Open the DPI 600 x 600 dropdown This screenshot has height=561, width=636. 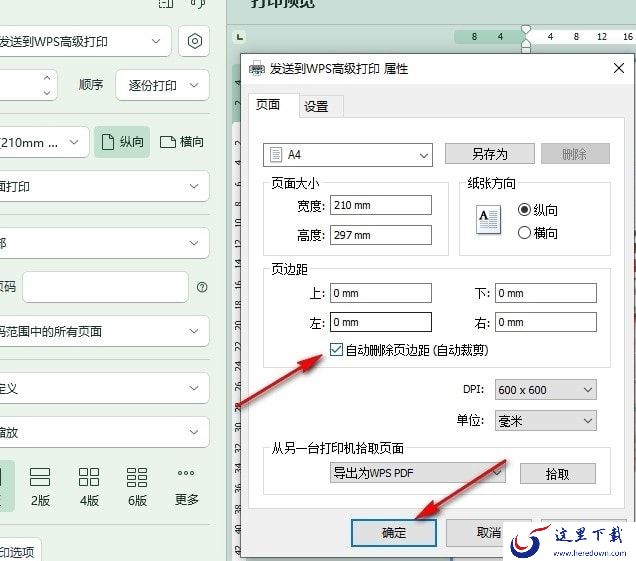point(546,390)
